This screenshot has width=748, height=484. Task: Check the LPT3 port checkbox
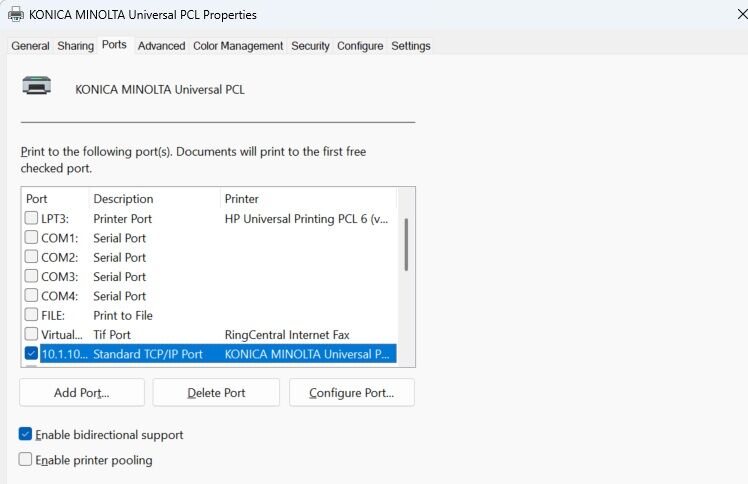pos(32,218)
